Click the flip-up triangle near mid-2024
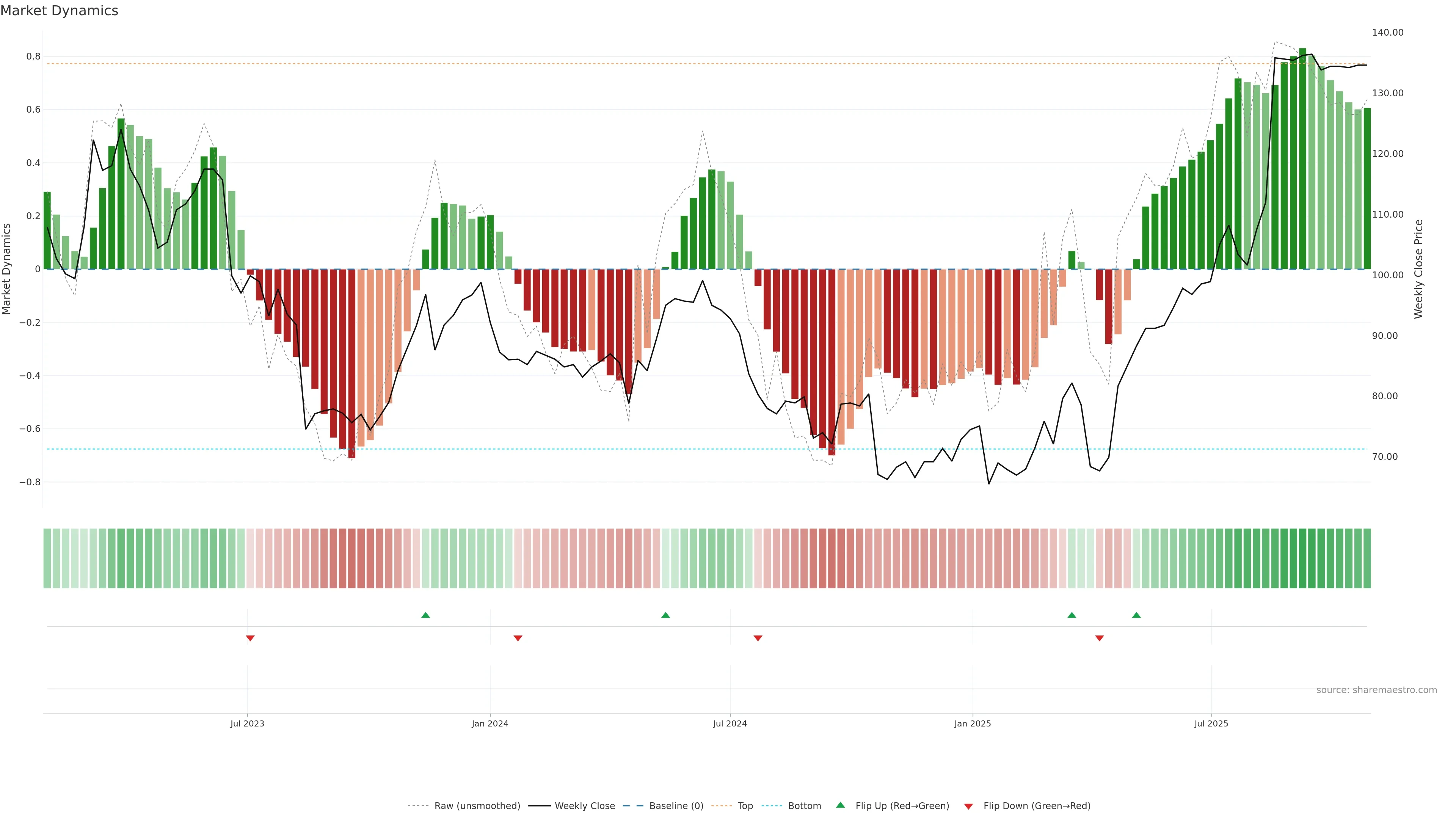This screenshot has width=1456, height=819. [x=665, y=615]
